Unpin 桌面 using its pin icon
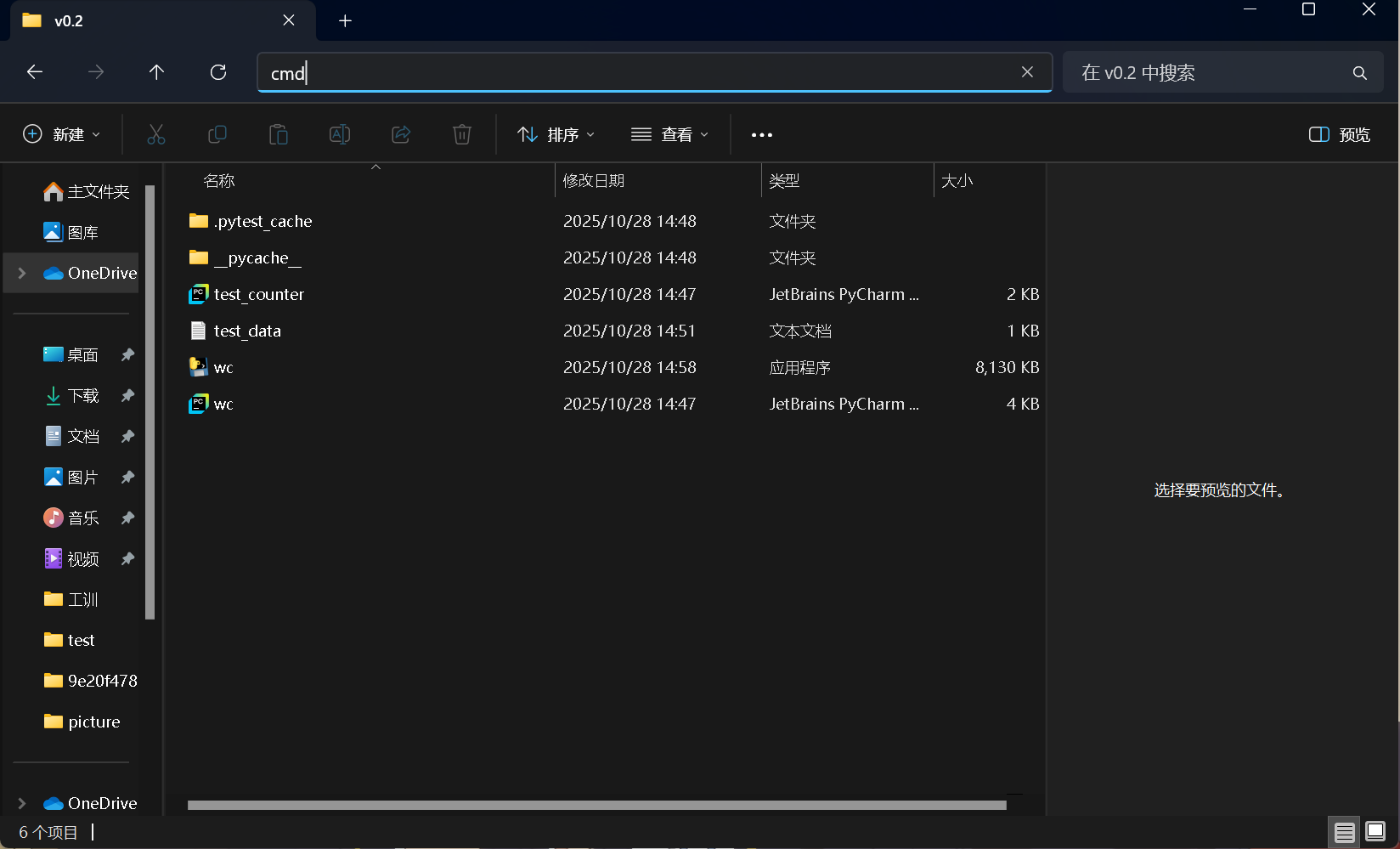Image resolution: width=1400 pixels, height=849 pixels. [127, 354]
